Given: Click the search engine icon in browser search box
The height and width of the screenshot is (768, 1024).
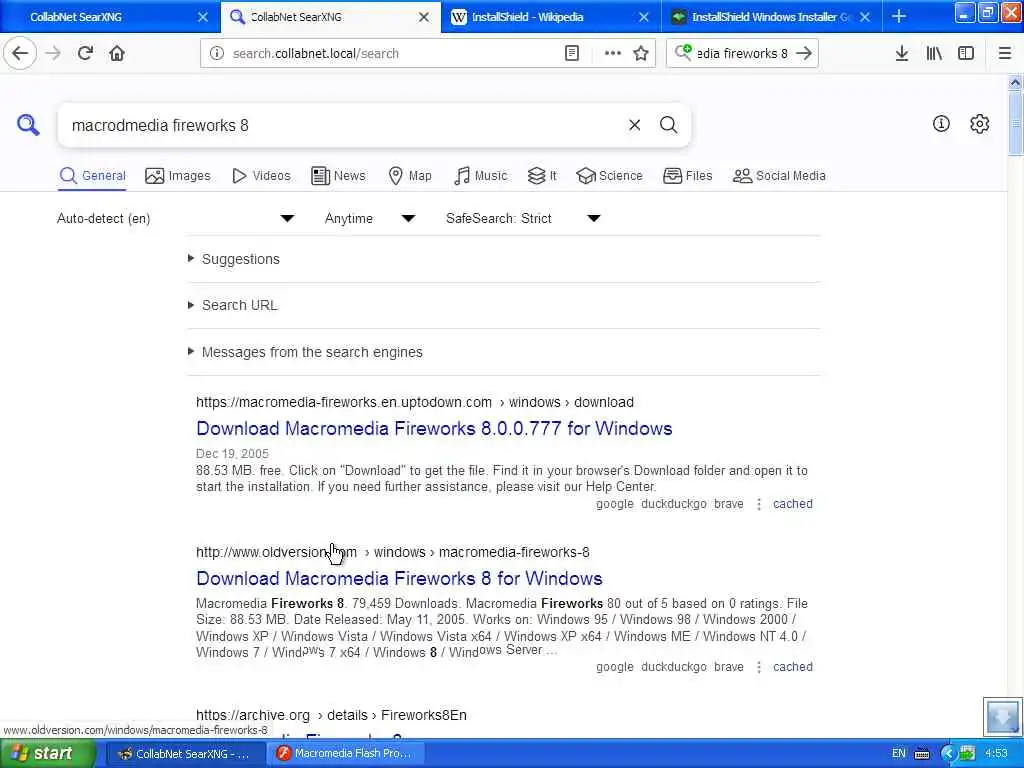Looking at the screenshot, I should [683, 52].
